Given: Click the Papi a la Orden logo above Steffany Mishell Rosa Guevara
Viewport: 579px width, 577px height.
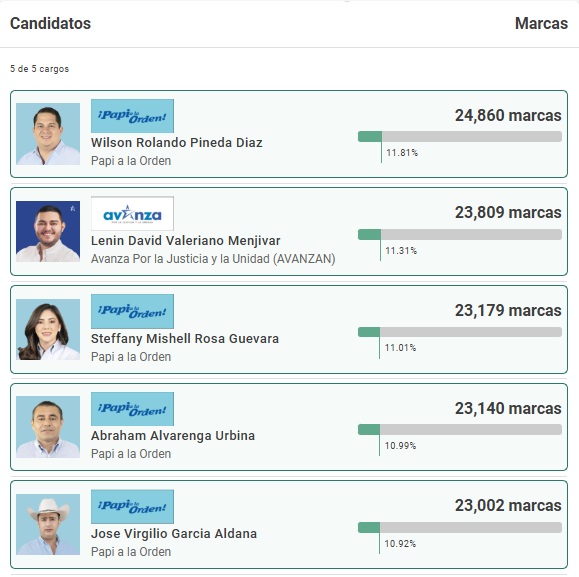Looking at the screenshot, I should (132, 311).
